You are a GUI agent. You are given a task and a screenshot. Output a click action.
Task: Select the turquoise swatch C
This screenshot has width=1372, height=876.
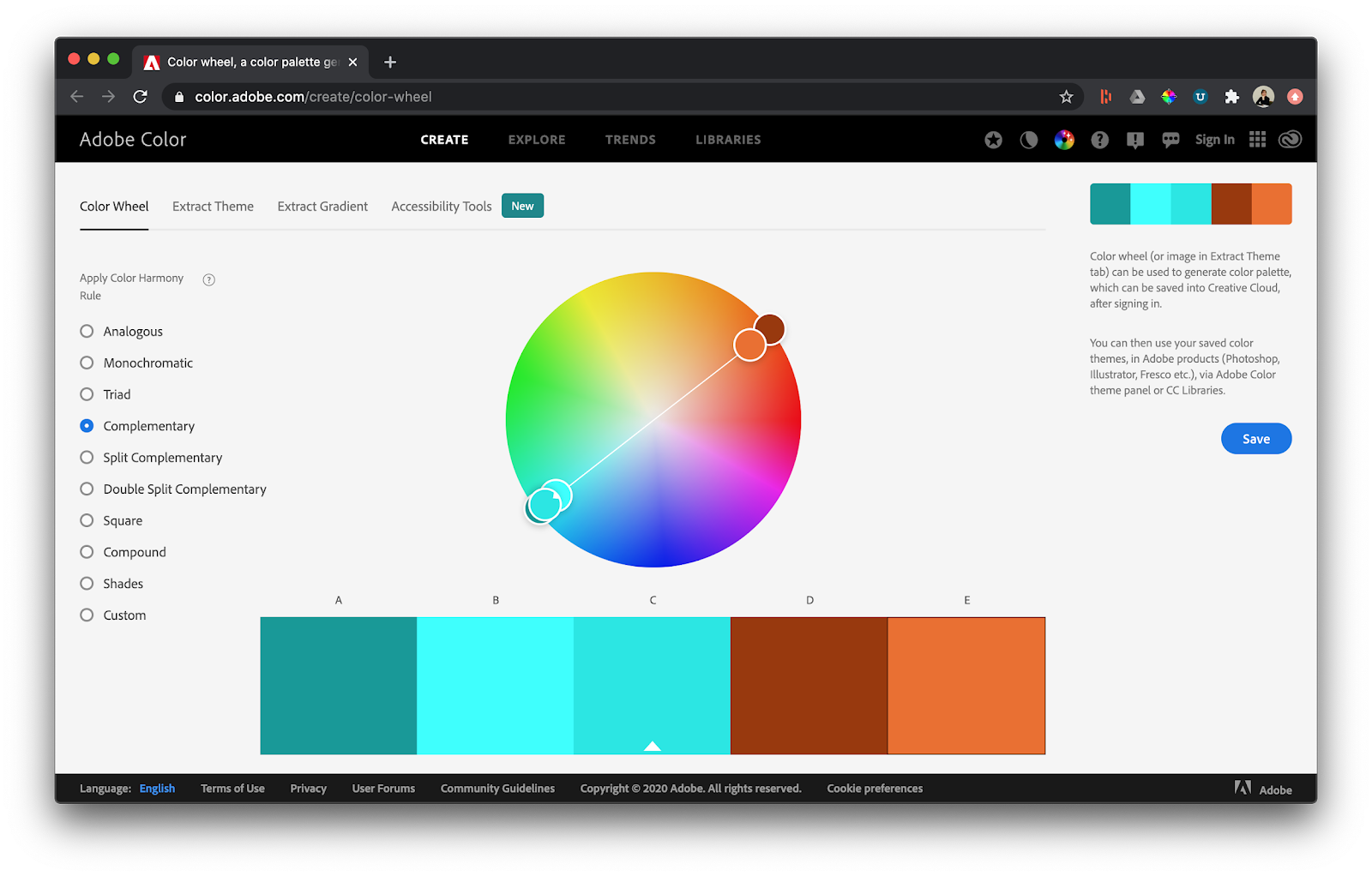point(653,686)
